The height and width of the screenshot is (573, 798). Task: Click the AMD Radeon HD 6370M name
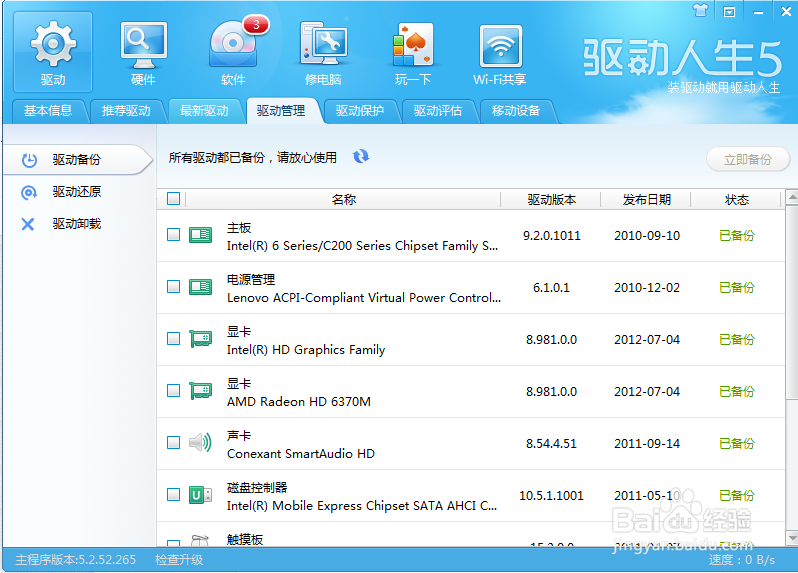point(299,402)
